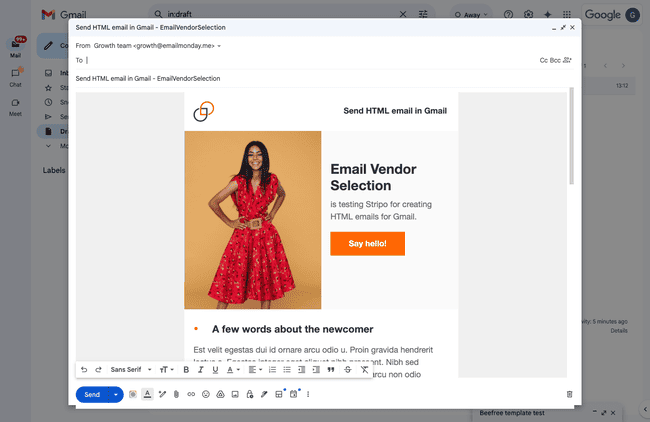The height and width of the screenshot is (422, 650).
Task: Switch to Mail in left rail
Action: [x=16, y=47]
